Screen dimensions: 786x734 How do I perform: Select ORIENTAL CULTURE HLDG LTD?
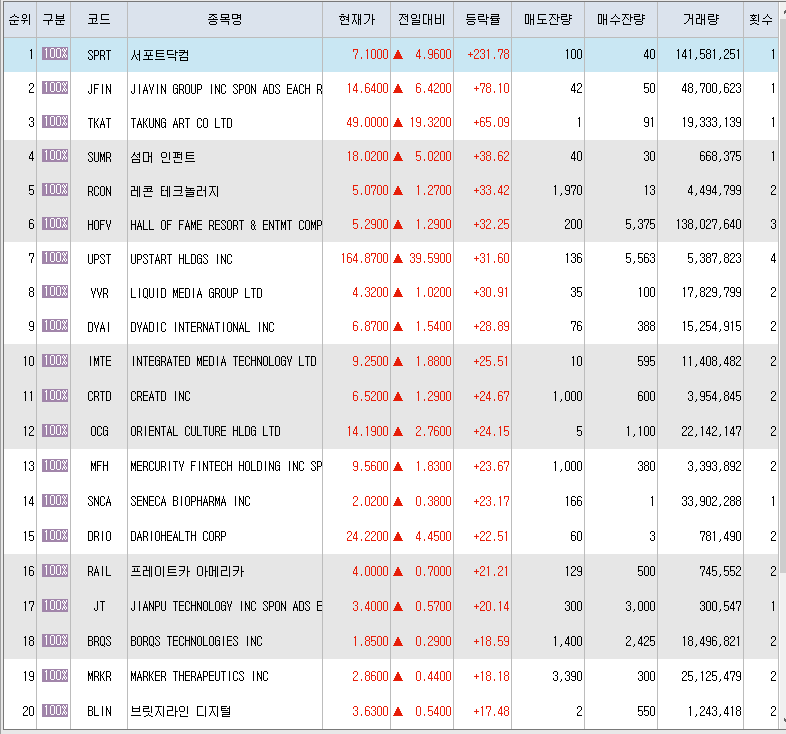[x=206, y=432]
